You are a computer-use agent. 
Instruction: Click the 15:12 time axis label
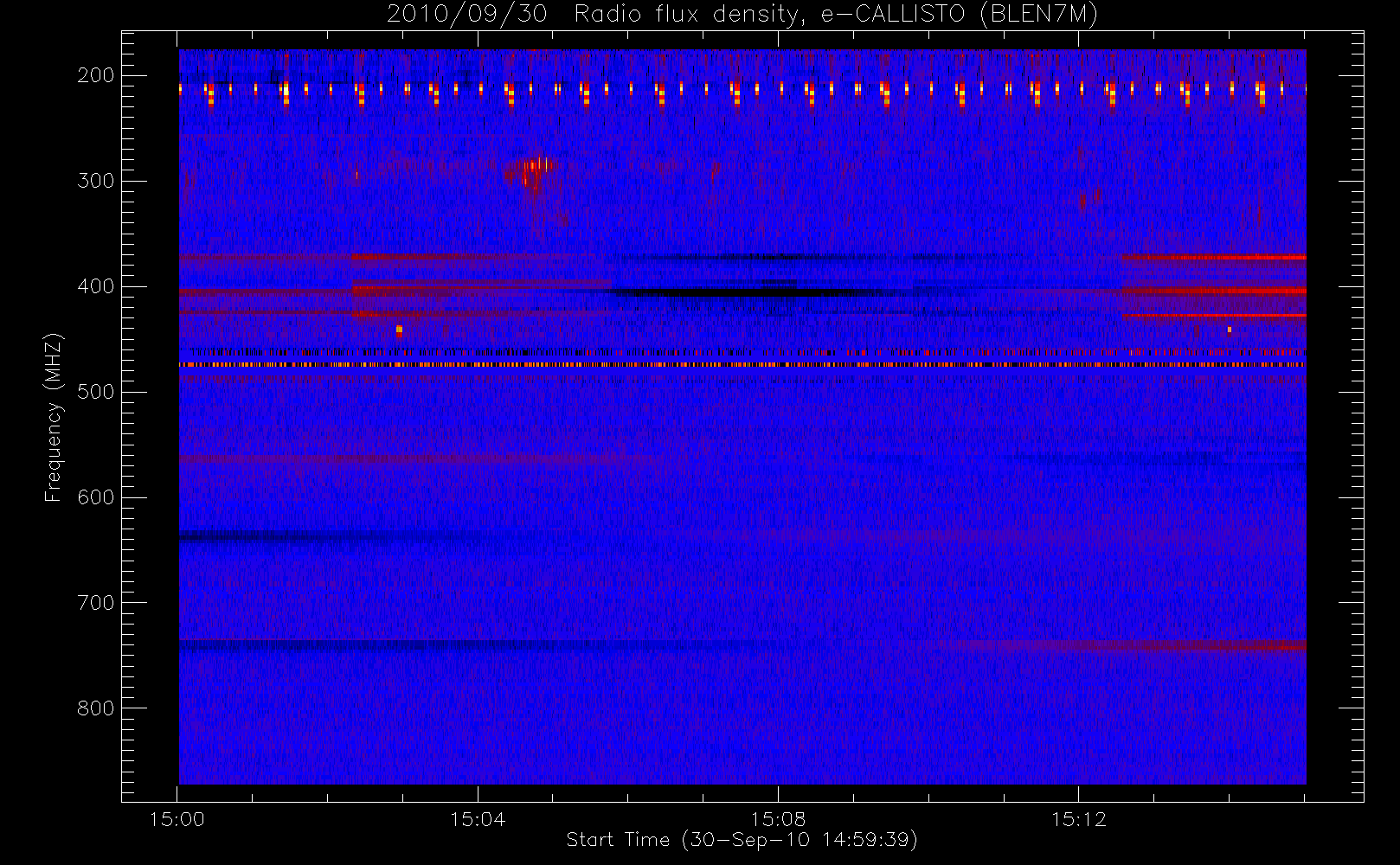(1078, 818)
